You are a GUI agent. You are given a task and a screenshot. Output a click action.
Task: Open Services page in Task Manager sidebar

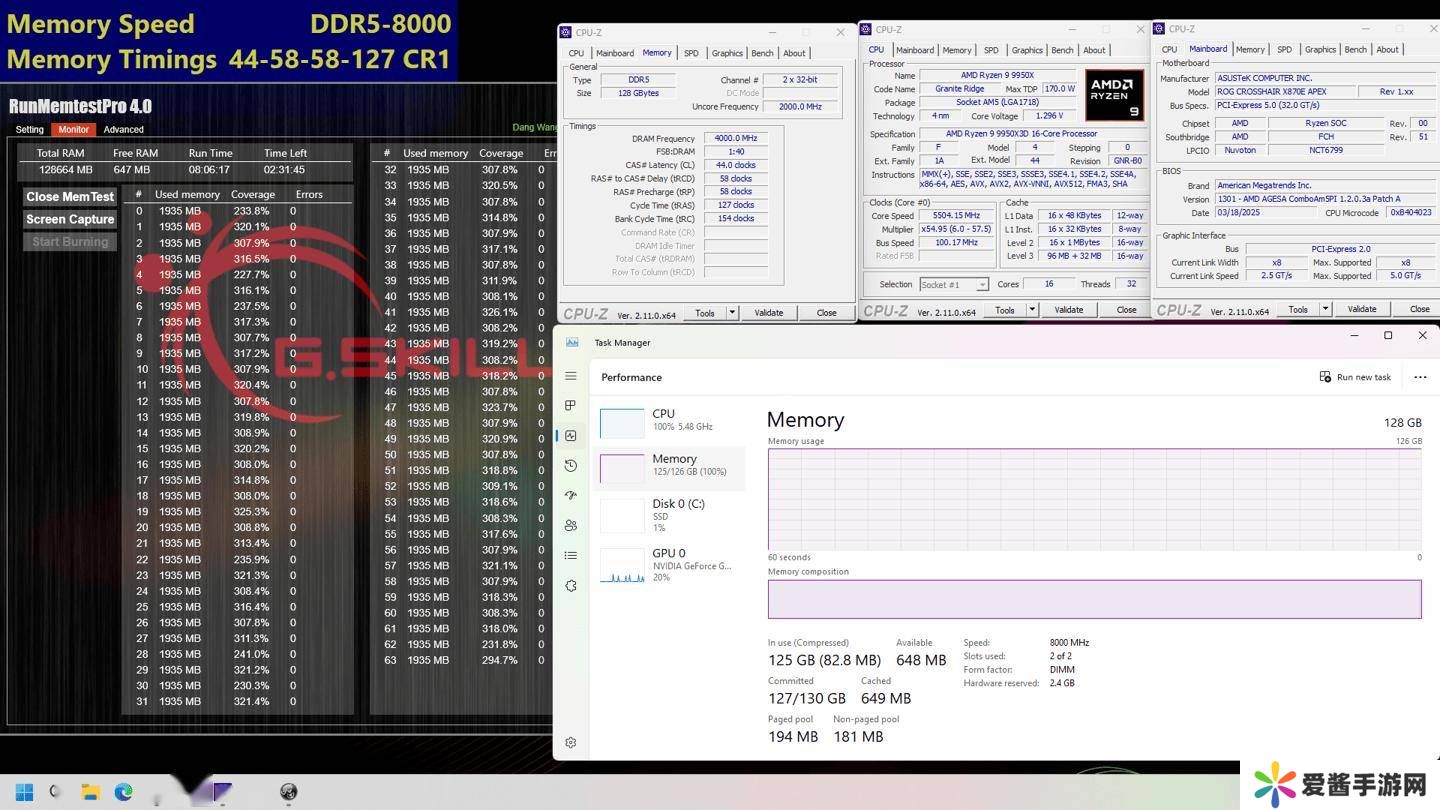571,585
